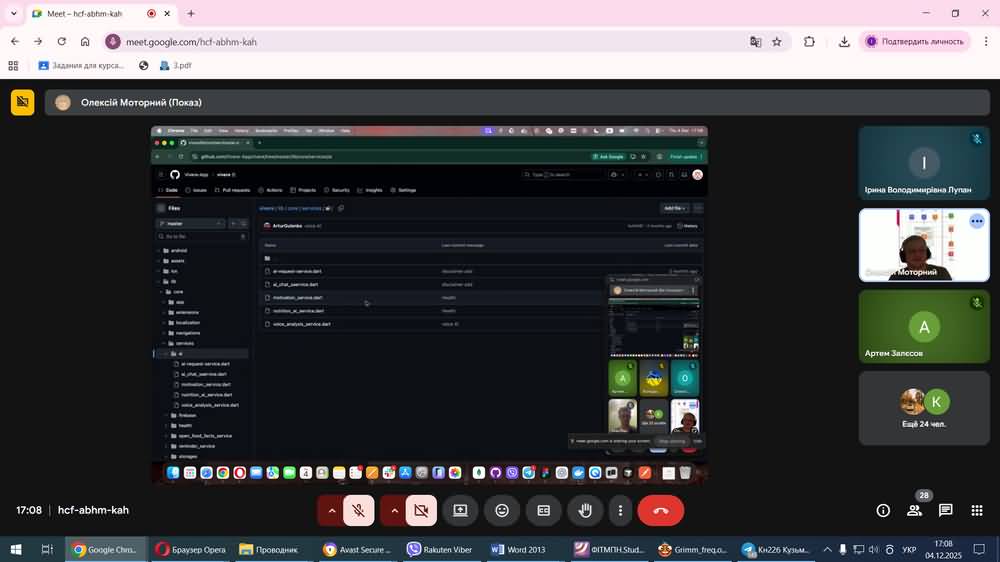Screen dimensions: 1000x562
Task: Toggle closed captions in the call
Action: click(543, 510)
